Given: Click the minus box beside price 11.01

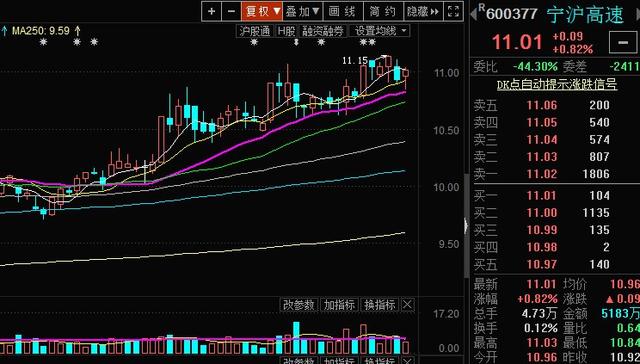Looking at the screenshot, I should [x=623, y=42].
